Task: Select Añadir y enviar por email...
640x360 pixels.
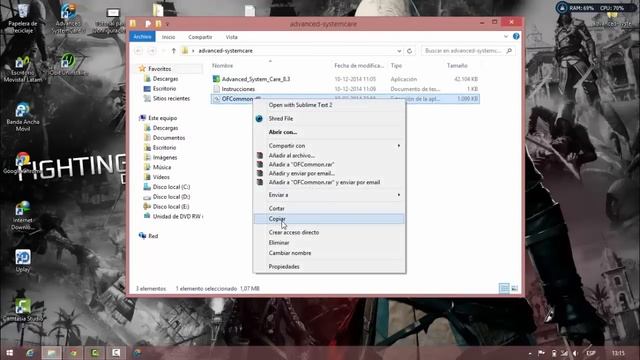Action: [329, 173]
